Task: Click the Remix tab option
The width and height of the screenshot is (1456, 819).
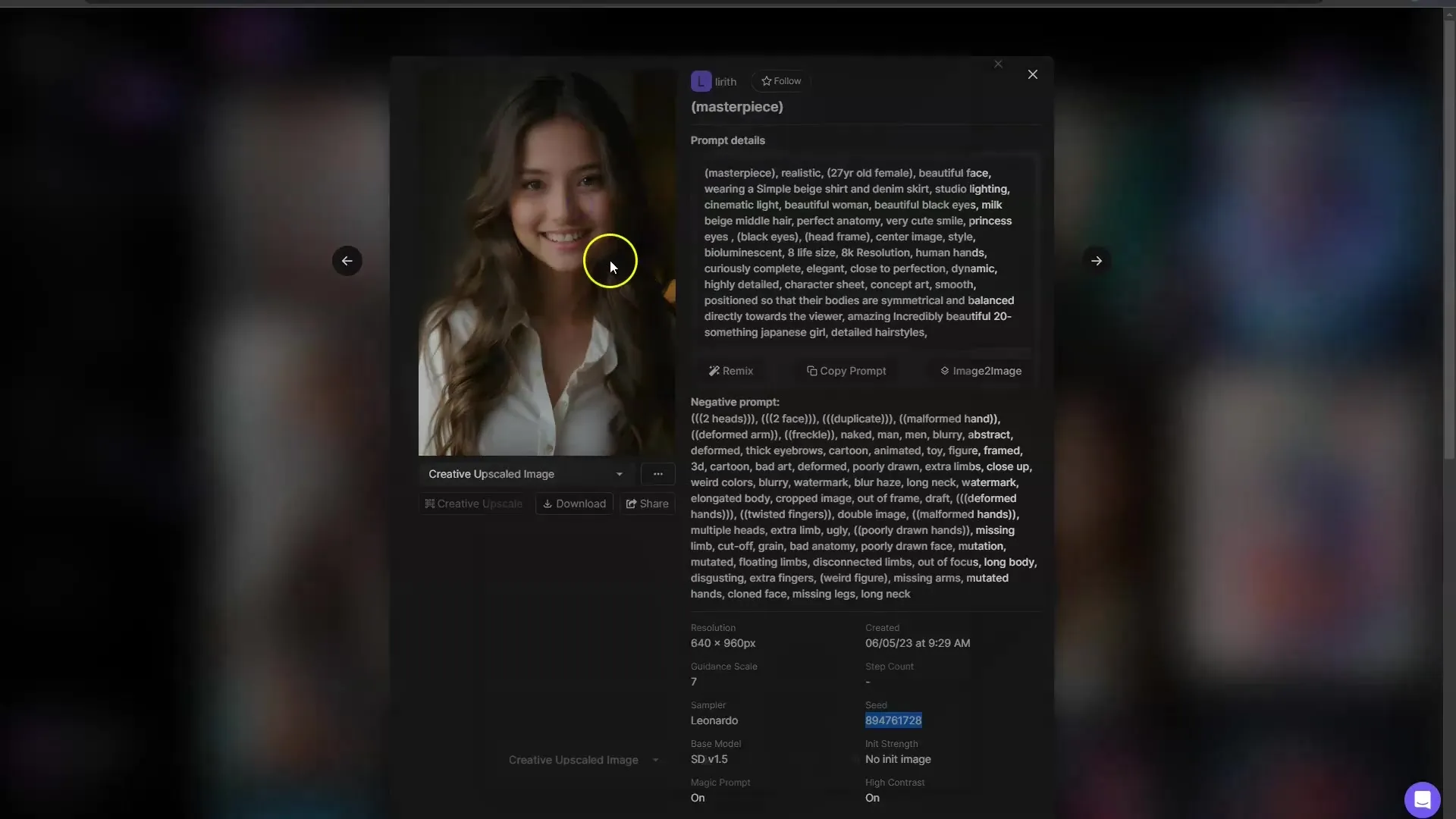Action: [730, 371]
